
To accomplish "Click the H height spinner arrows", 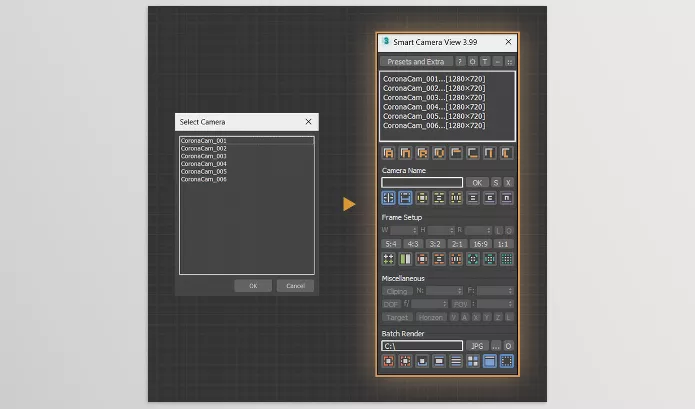I will coord(452,230).
